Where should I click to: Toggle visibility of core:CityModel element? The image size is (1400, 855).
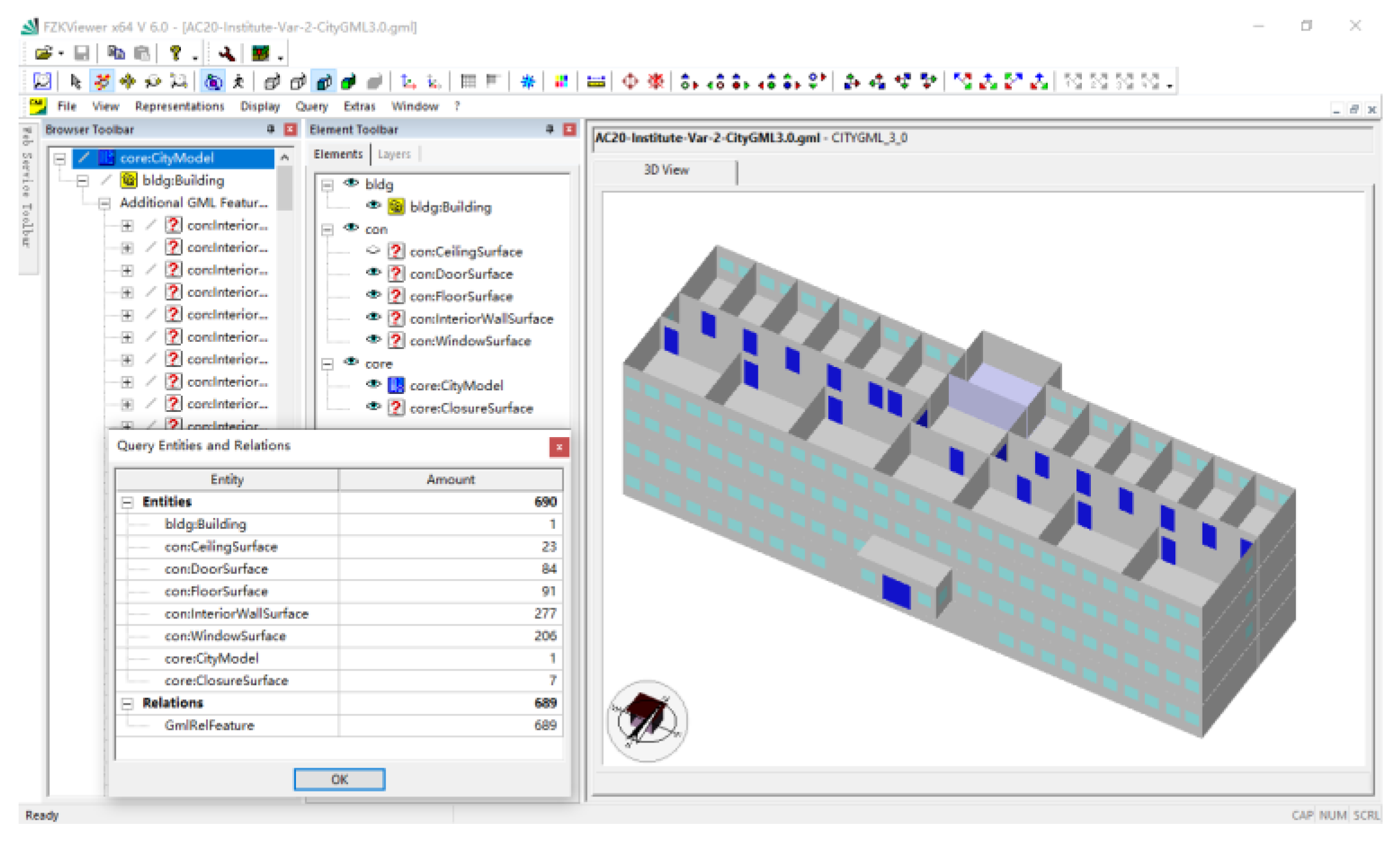(374, 384)
